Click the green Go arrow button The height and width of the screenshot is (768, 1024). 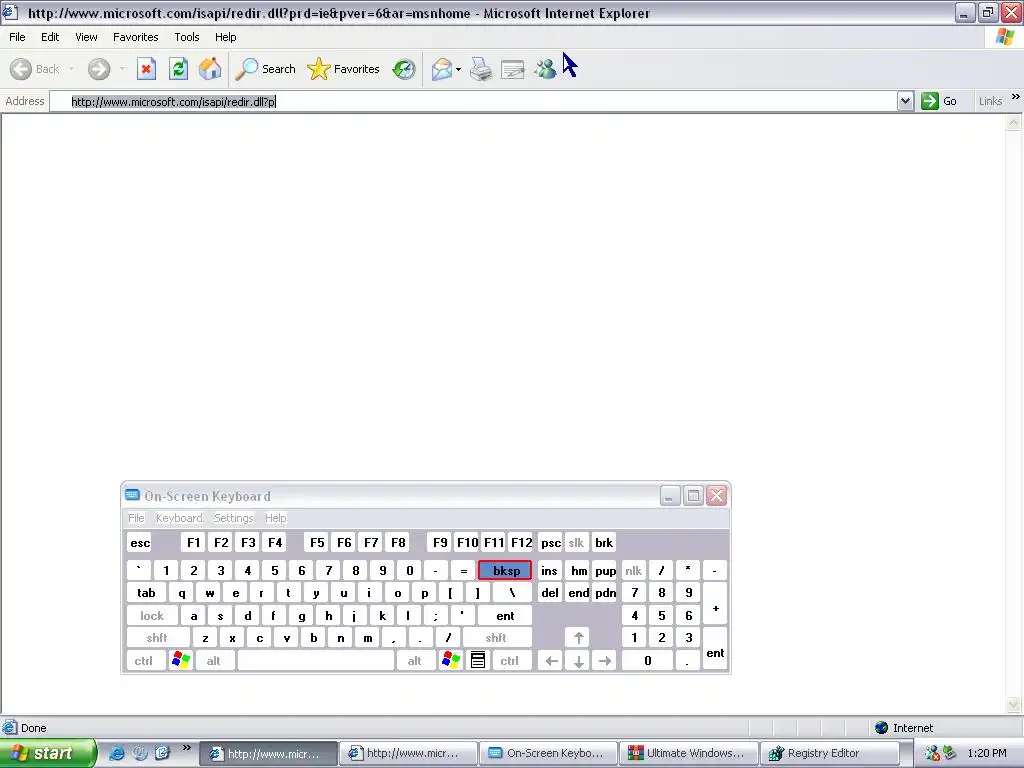tap(929, 101)
